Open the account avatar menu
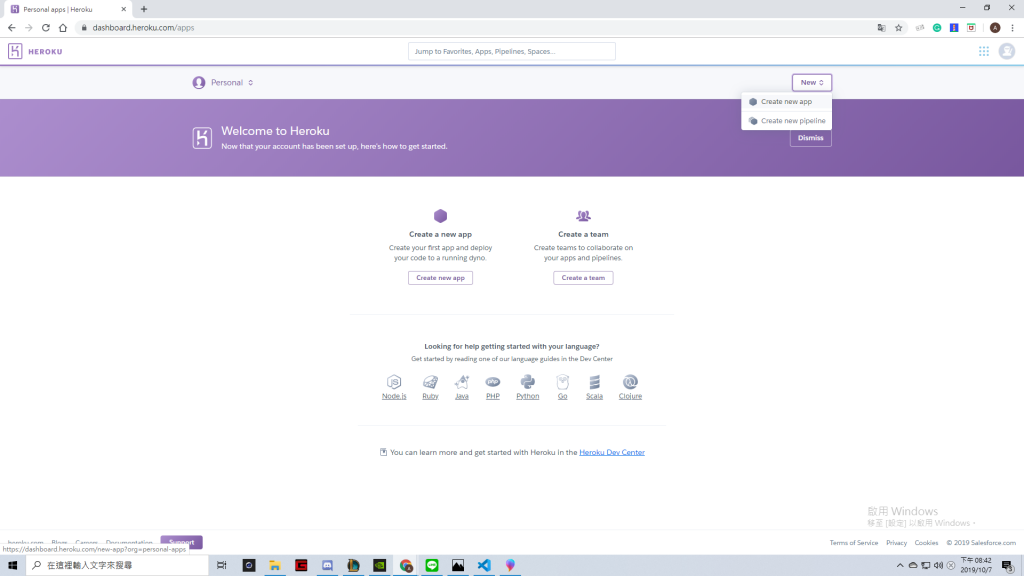 [x=1006, y=51]
